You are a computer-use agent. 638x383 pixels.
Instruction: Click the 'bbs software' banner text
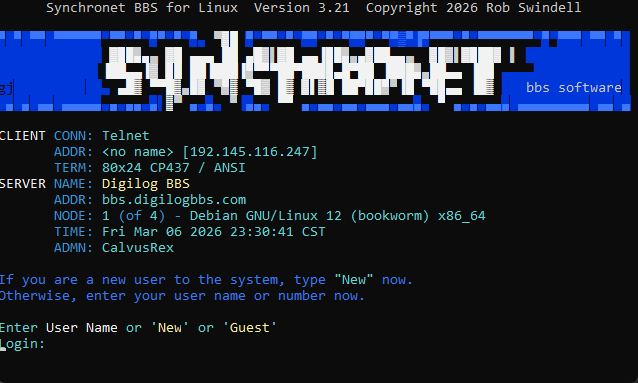[574, 88]
